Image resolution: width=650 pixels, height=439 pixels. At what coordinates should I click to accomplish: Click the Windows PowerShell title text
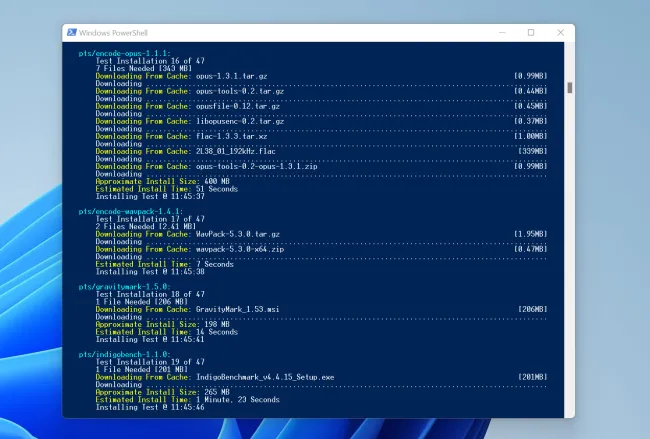coord(113,33)
